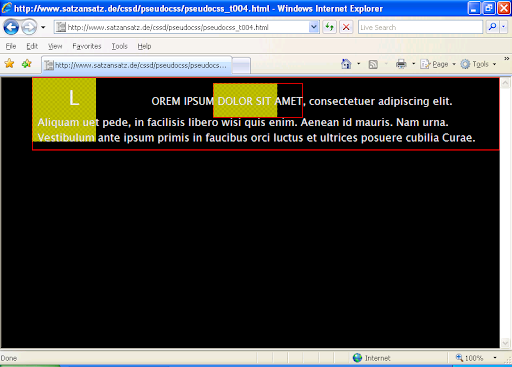Image resolution: width=512 pixels, height=367 pixels.
Task: Expand the Page dropdown arrow
Action: coord(454,64)
